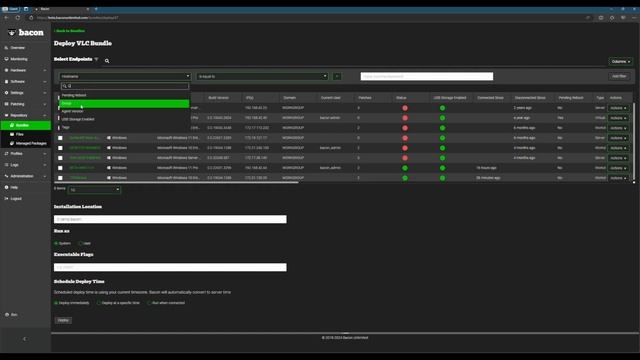Expand the Software sidebar section
Screen dimensions: 640x360
point(25,82)
